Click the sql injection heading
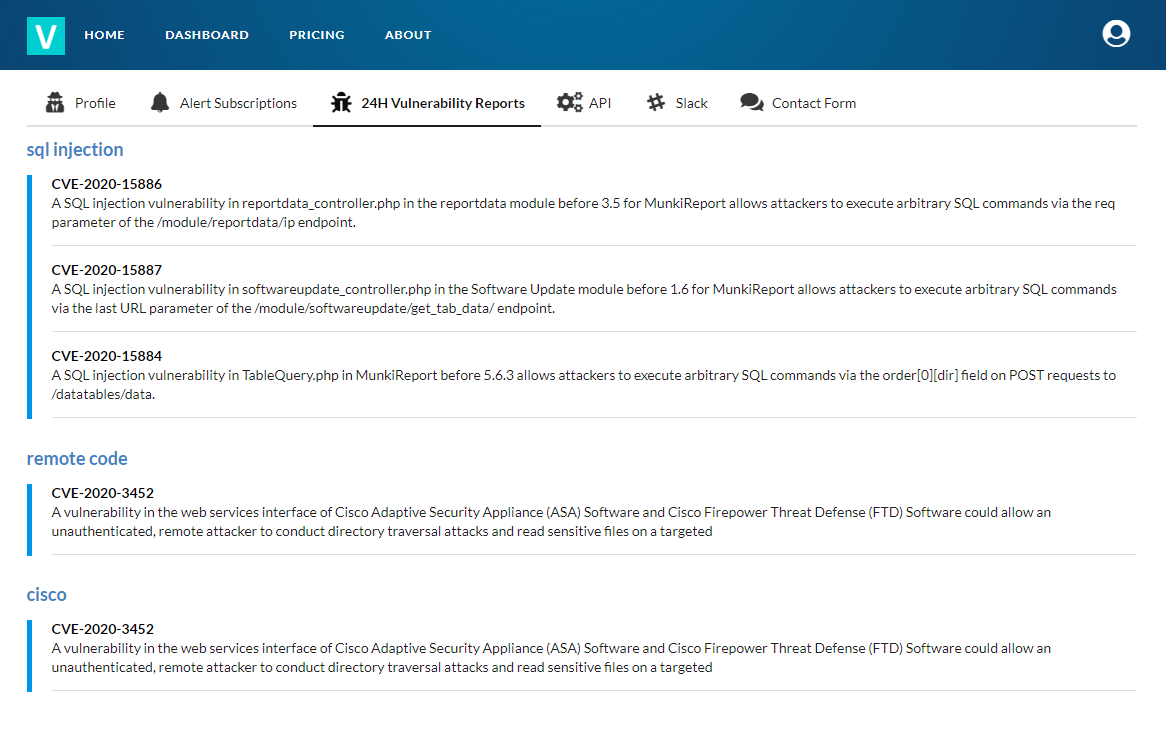This screenshot has width=1166, height=733. pyautogui.click(x=75, y=149)
